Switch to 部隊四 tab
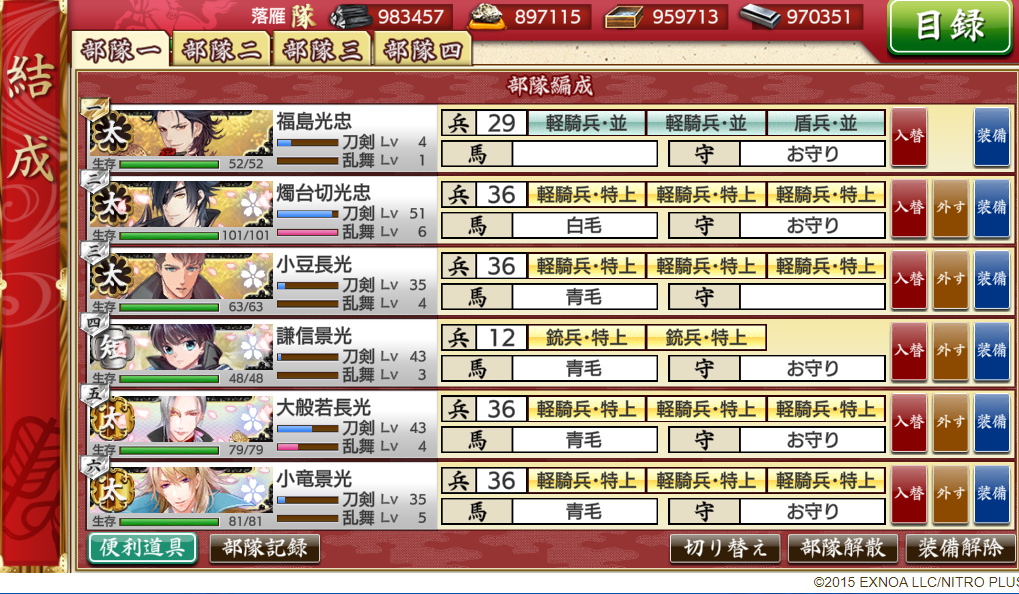Viewport: 1019px width, 594px height. (x=422, y=49)
